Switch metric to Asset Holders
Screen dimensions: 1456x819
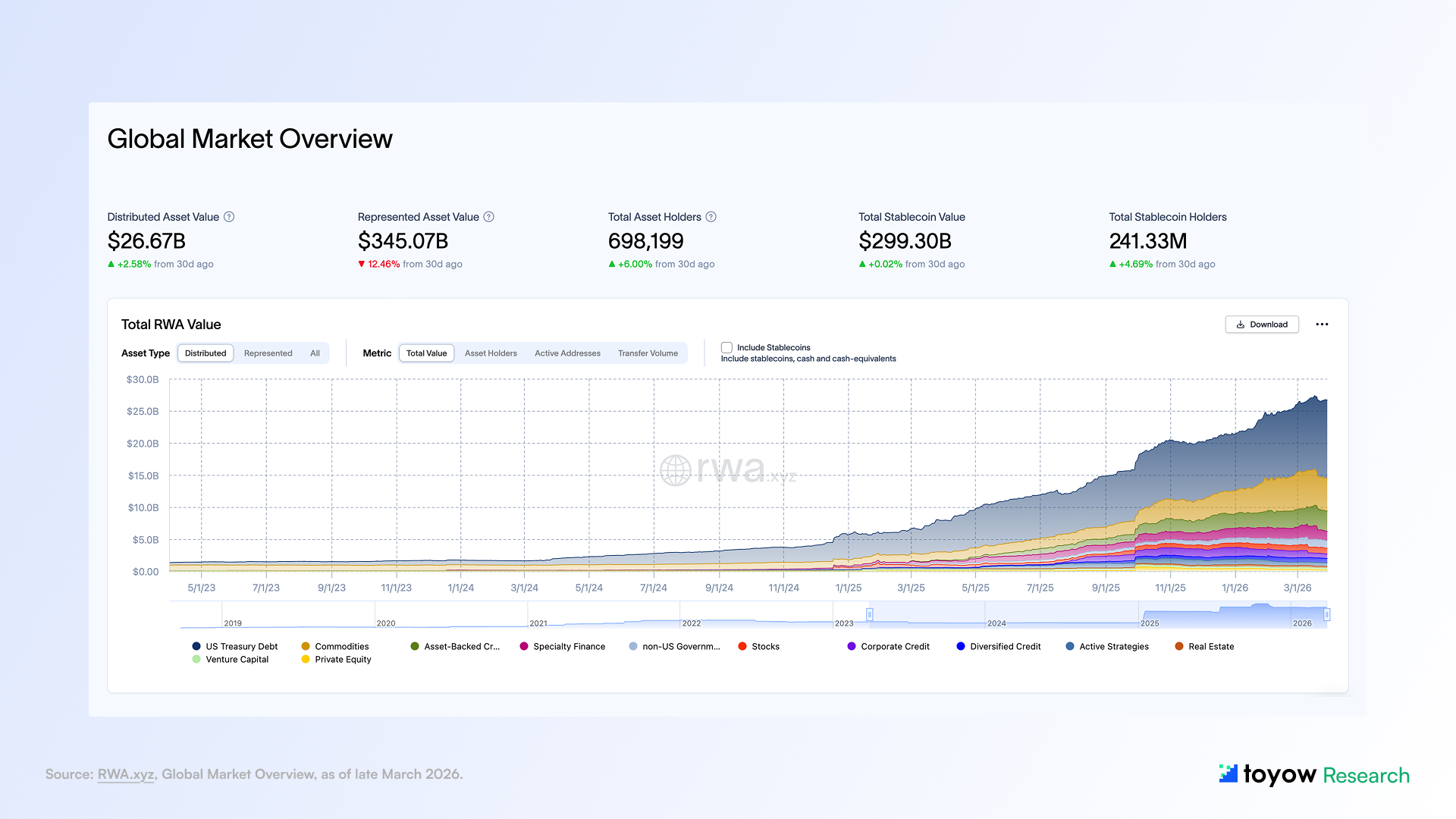[491, 353]
